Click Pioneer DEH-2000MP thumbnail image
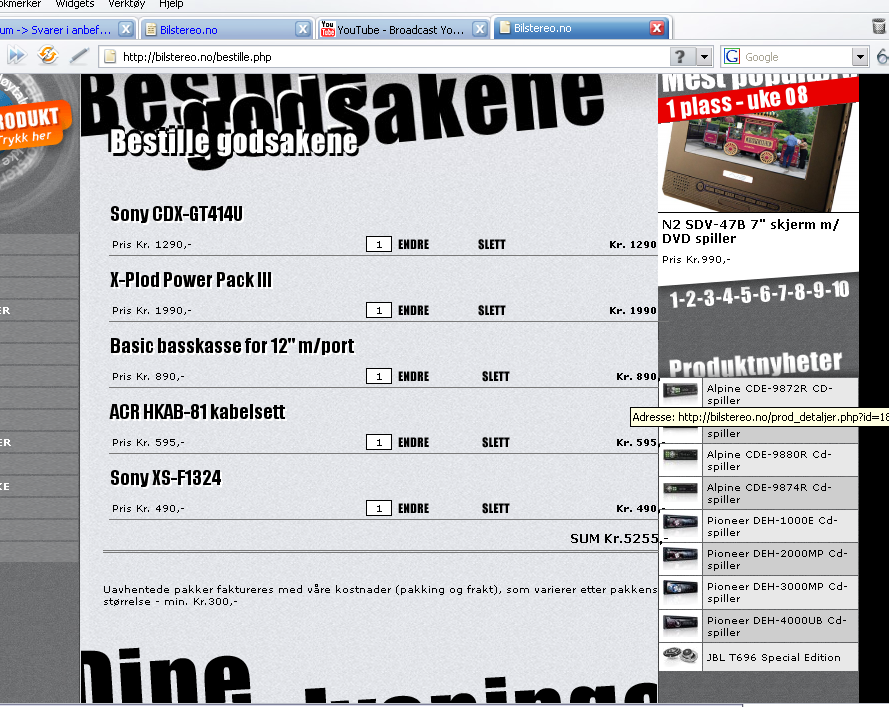 tap(680, 554)
